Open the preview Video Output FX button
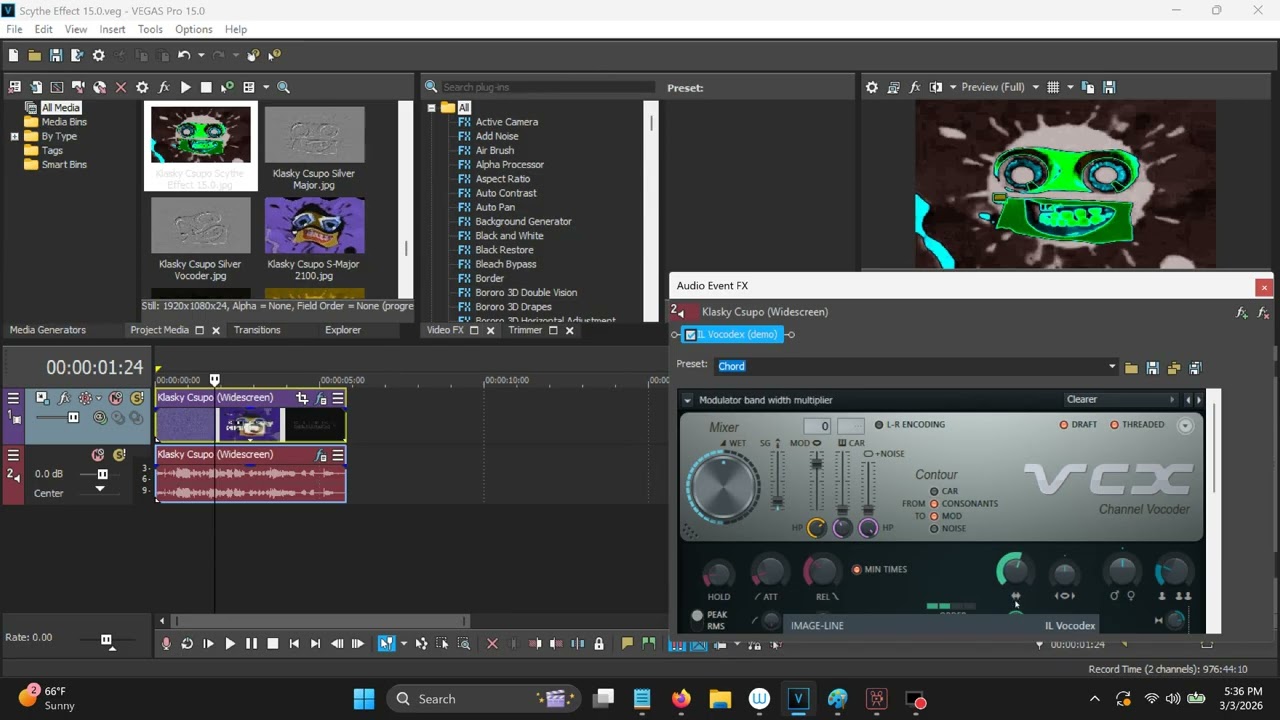The width and height of the screenshot is (1280, 720). 914,87
